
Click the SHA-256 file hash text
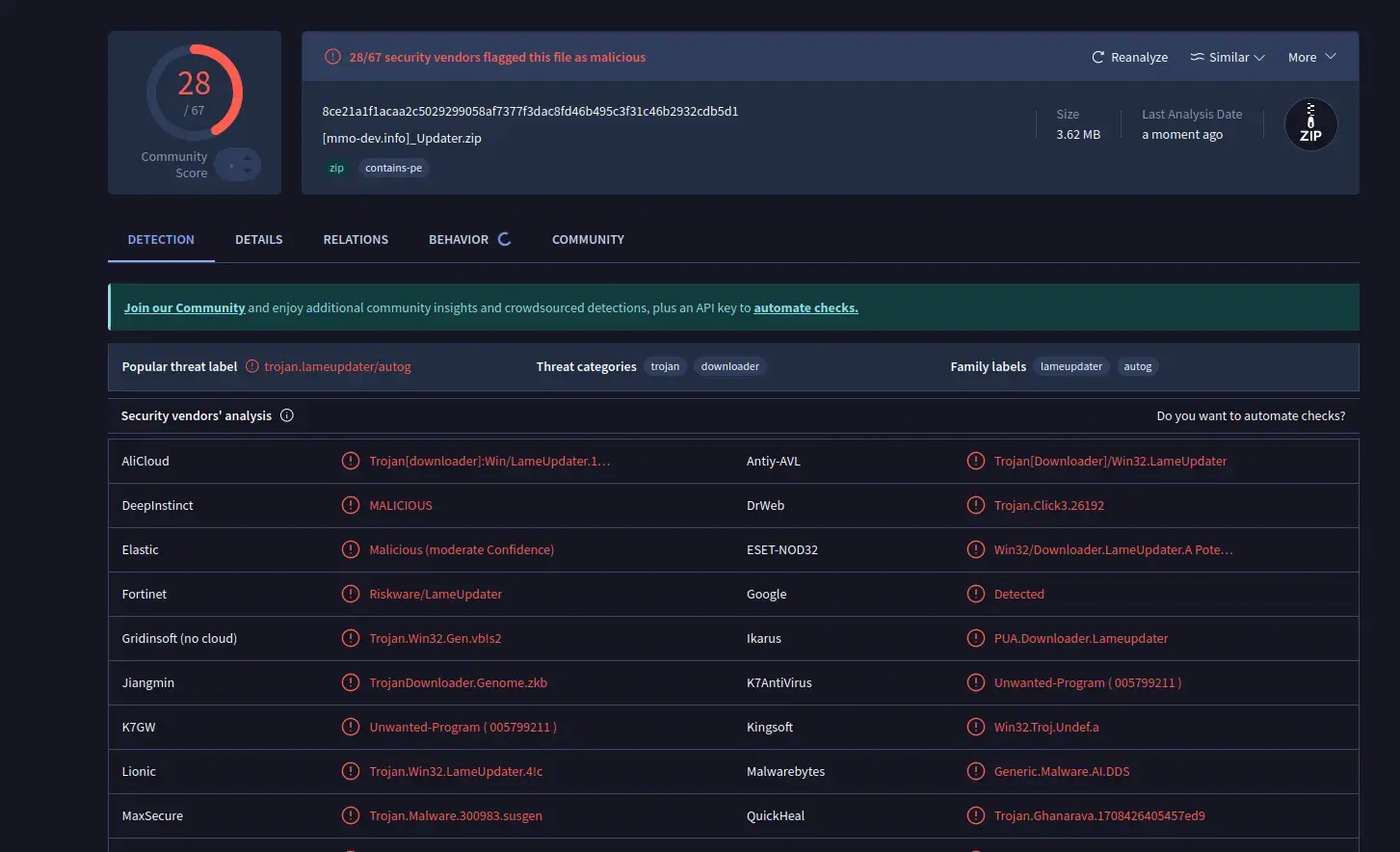(530, 111)
